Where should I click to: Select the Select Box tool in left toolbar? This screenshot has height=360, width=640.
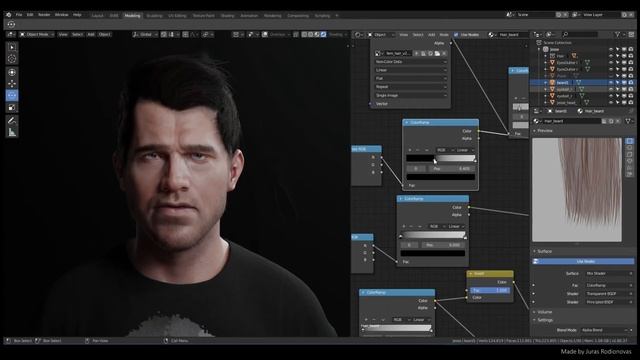pyautogui.click(x=12, y=47)
